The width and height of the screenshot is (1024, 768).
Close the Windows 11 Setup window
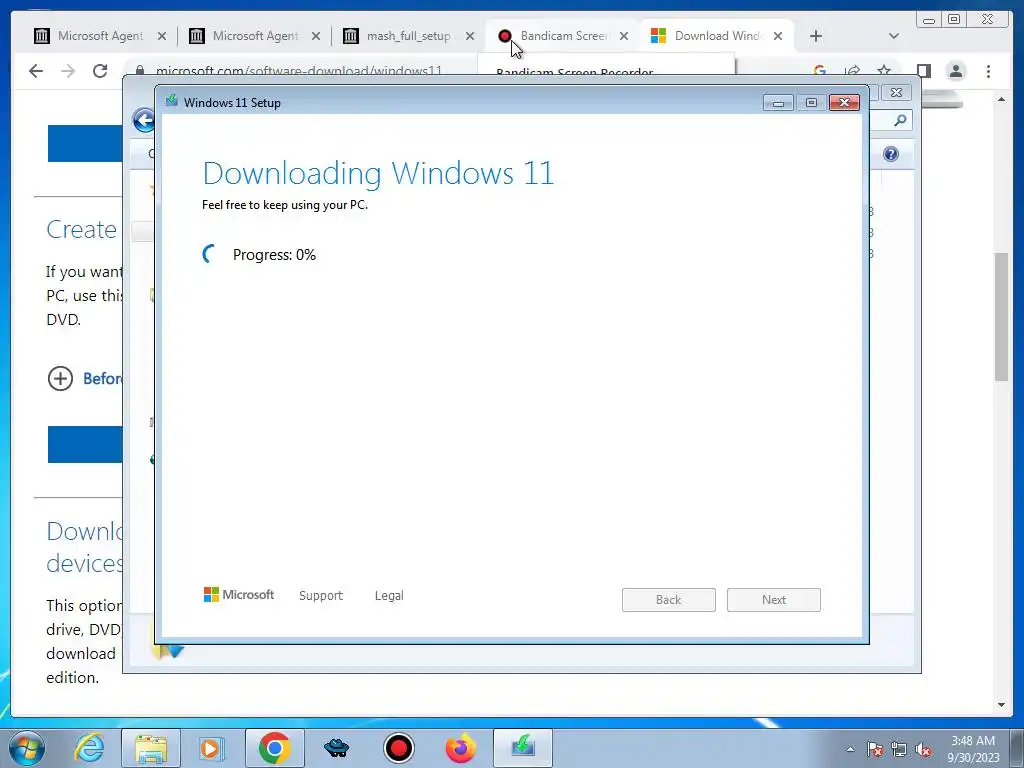(x=844, y=103)
